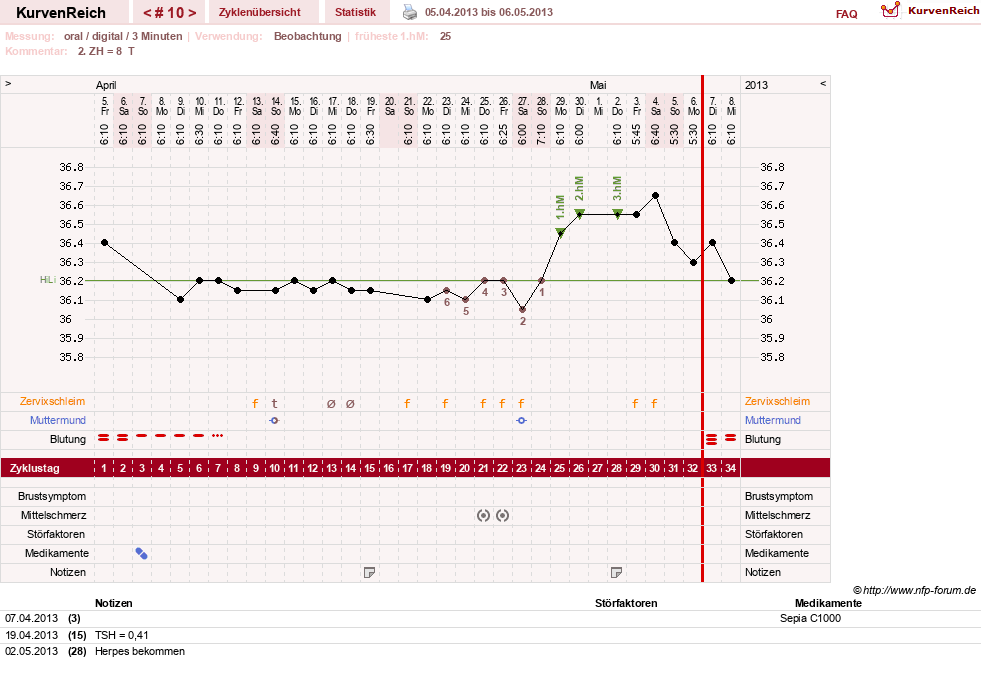
Task: Click the right Muttermund label
Action: click(x=773, y=420)
